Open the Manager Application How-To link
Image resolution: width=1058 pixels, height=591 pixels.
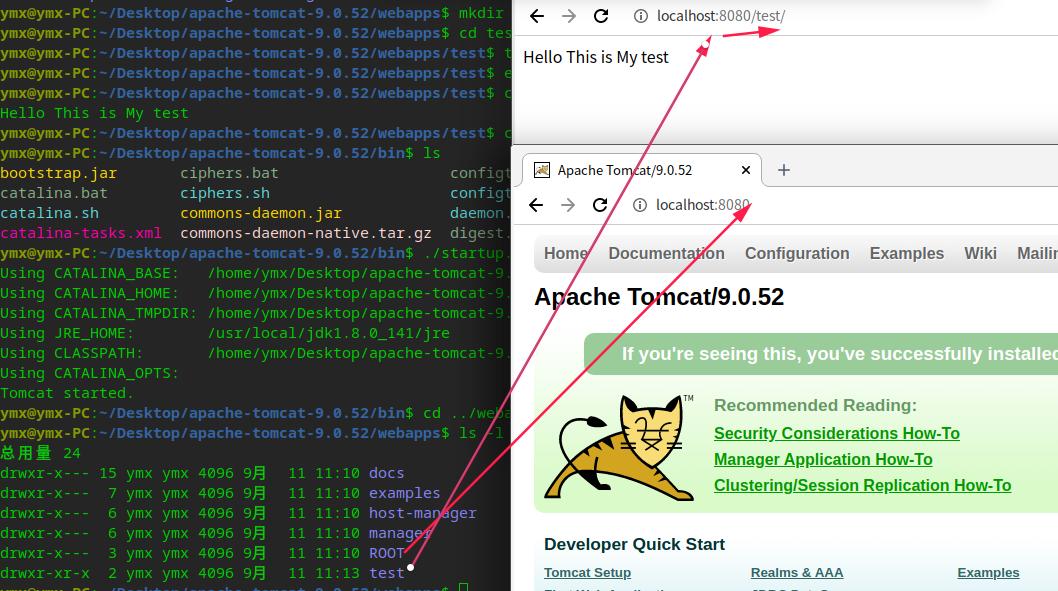pos(823,459)
